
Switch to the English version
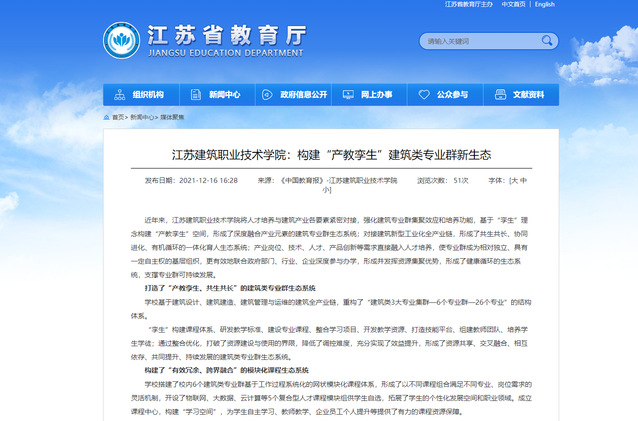point(544,4)
